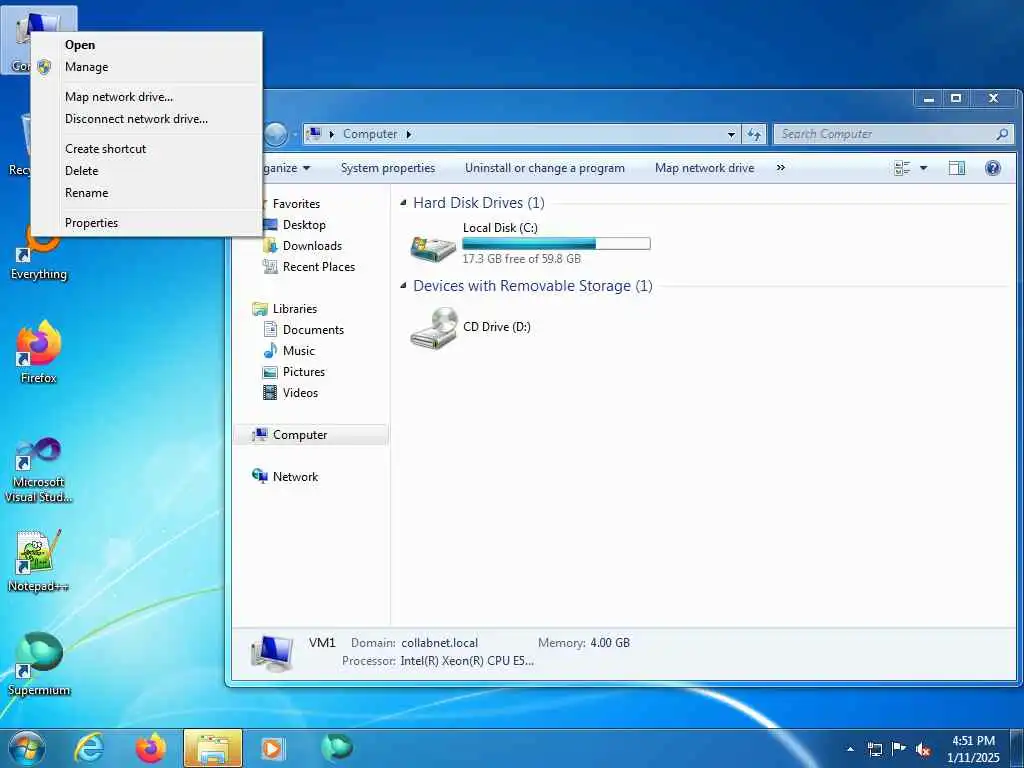Select Delete in the context menu
1024x768 pixels.
[146, 170]
